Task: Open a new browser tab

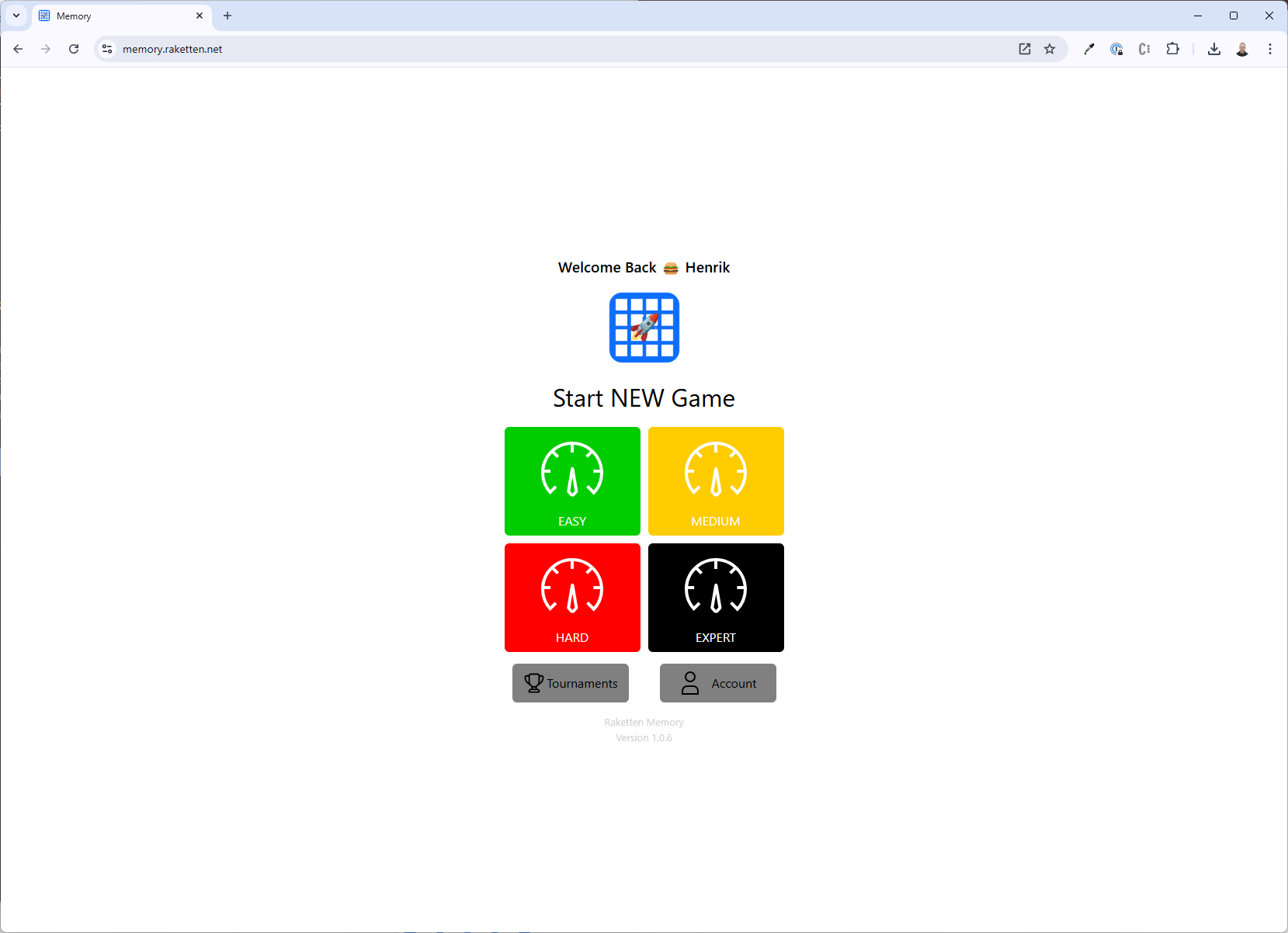Action: point(227,16)
